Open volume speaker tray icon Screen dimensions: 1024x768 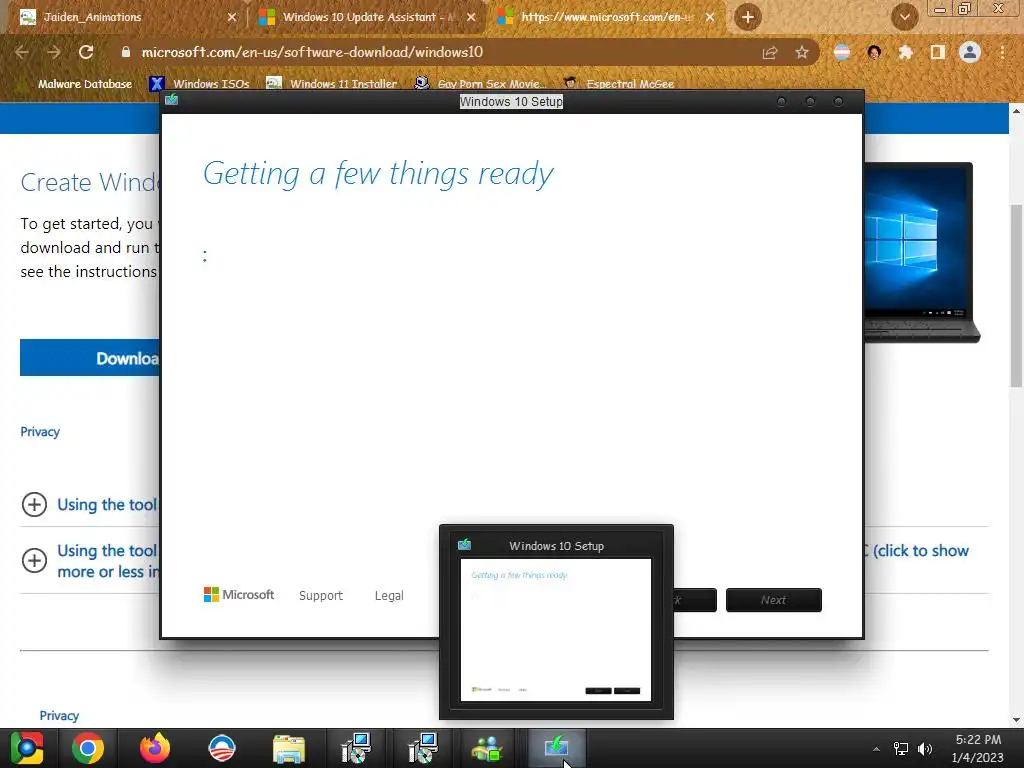tap(925, 749)
